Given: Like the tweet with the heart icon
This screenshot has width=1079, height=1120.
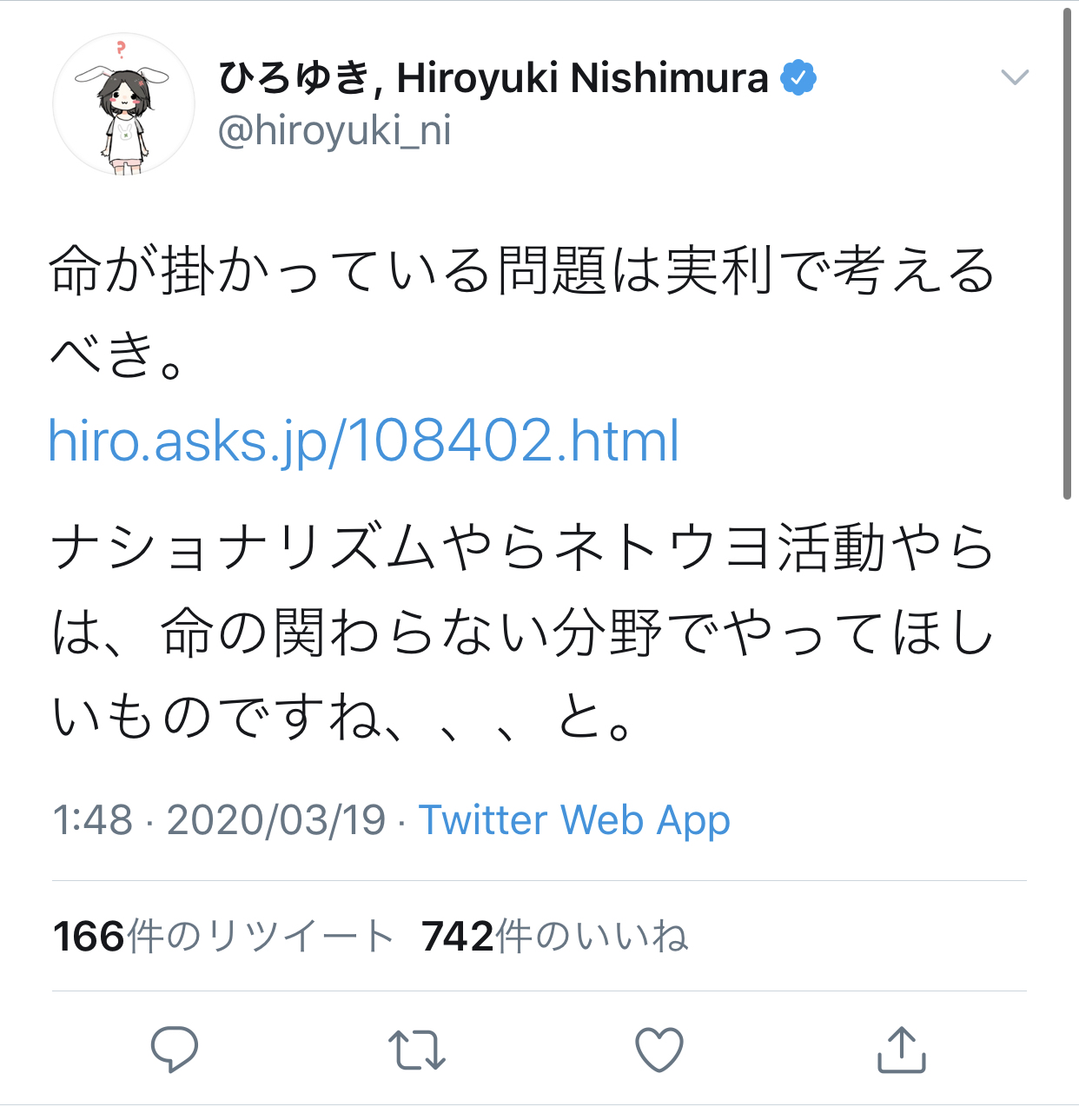Looking at the screenshot, I should [x=659, y=1049].
